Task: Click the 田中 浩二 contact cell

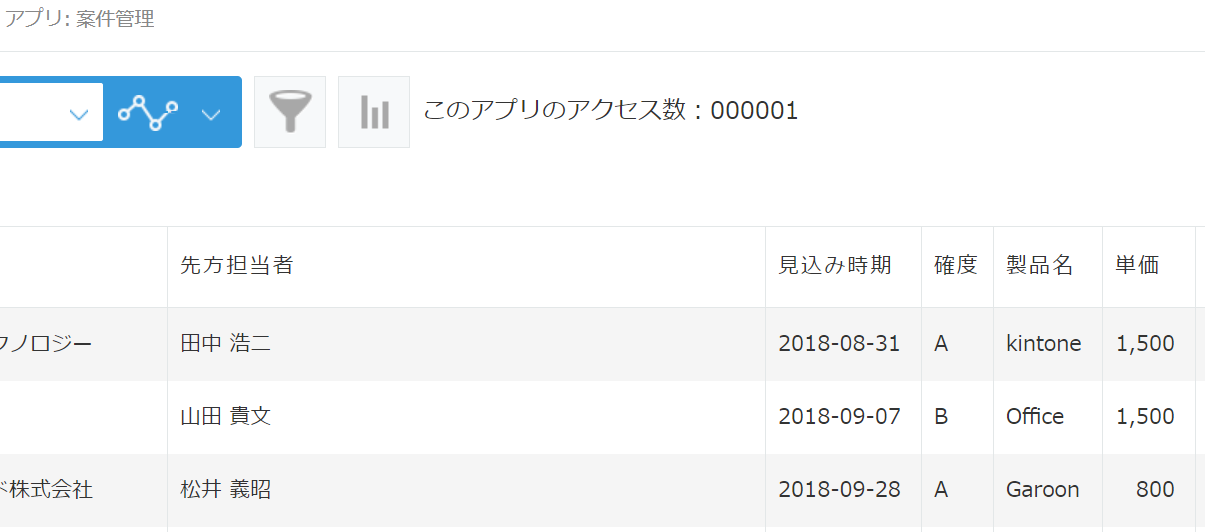Action: pos(226,344)
